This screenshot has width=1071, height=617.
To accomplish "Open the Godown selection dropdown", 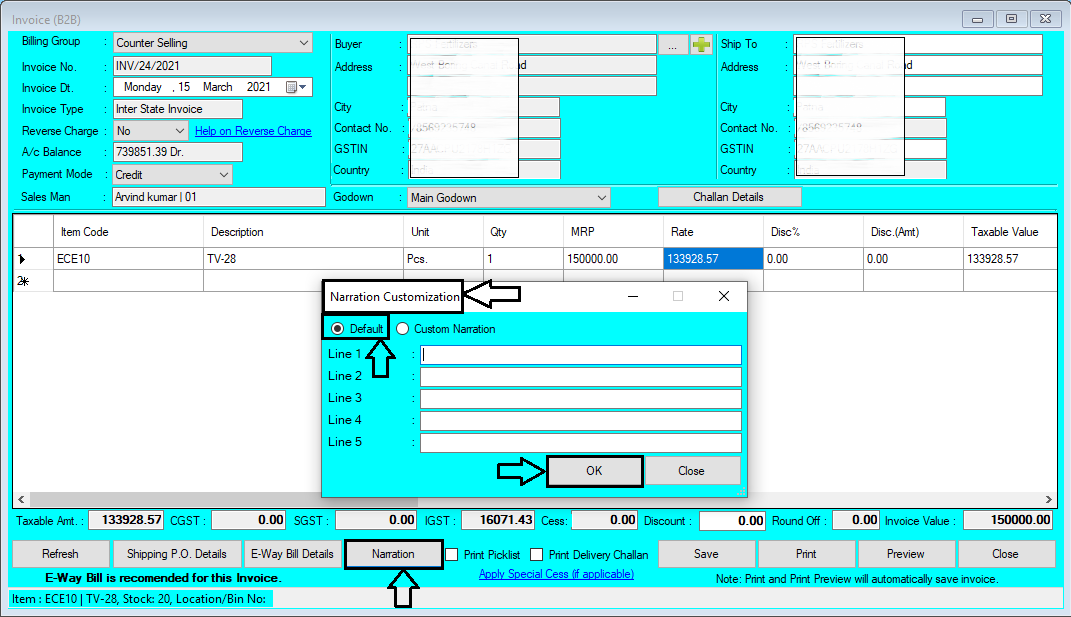I will pos(601,197).
